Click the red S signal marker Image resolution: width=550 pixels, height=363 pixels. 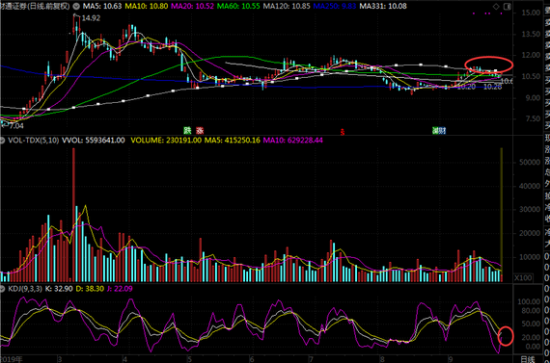point(342,132)
